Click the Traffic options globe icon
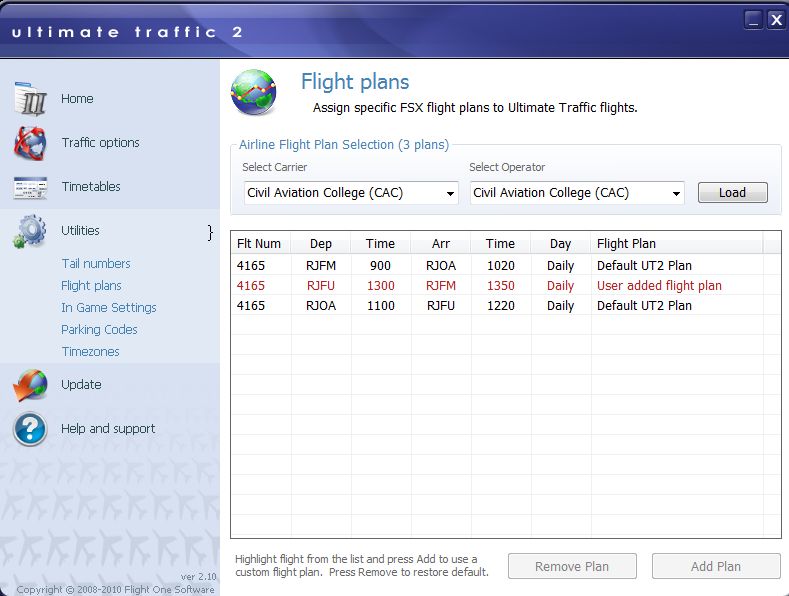This screenshot has width=789, height=596. pos(30,143)
